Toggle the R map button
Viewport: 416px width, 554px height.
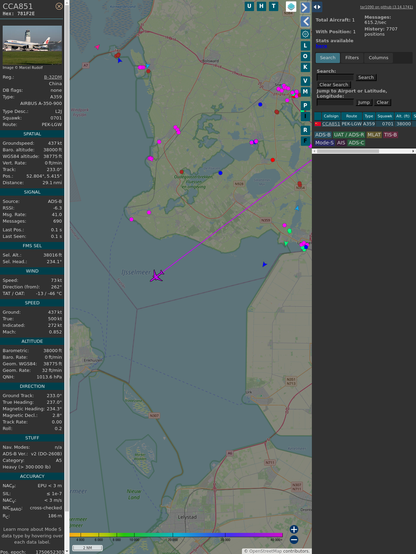click(x=305, y=130)
